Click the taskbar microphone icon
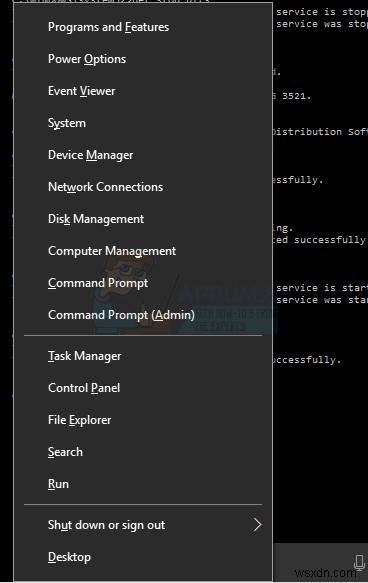This screenshot has width=368, height=583. coord(359,562)
